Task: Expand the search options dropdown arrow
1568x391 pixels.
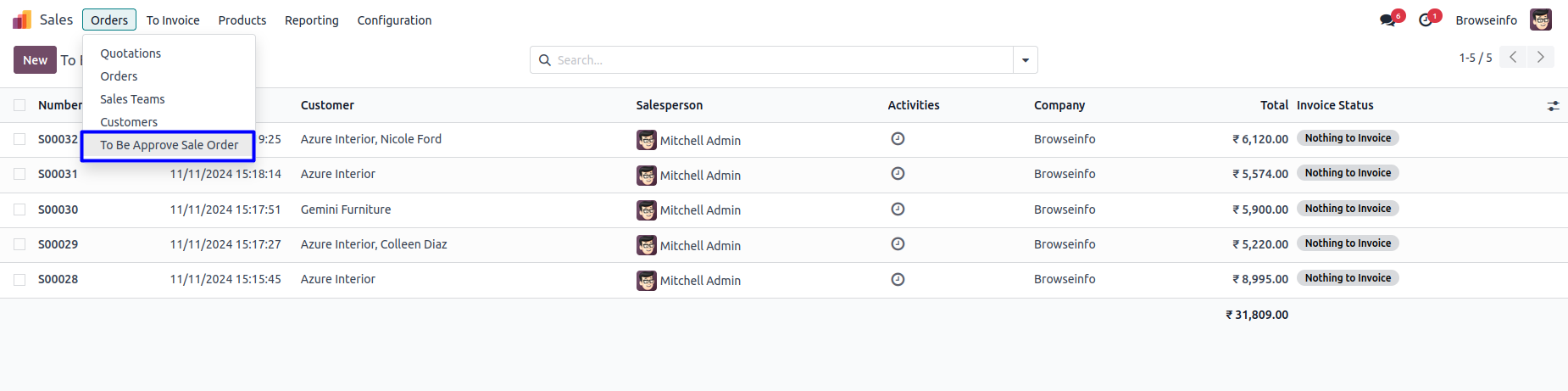Action: 1026,60
